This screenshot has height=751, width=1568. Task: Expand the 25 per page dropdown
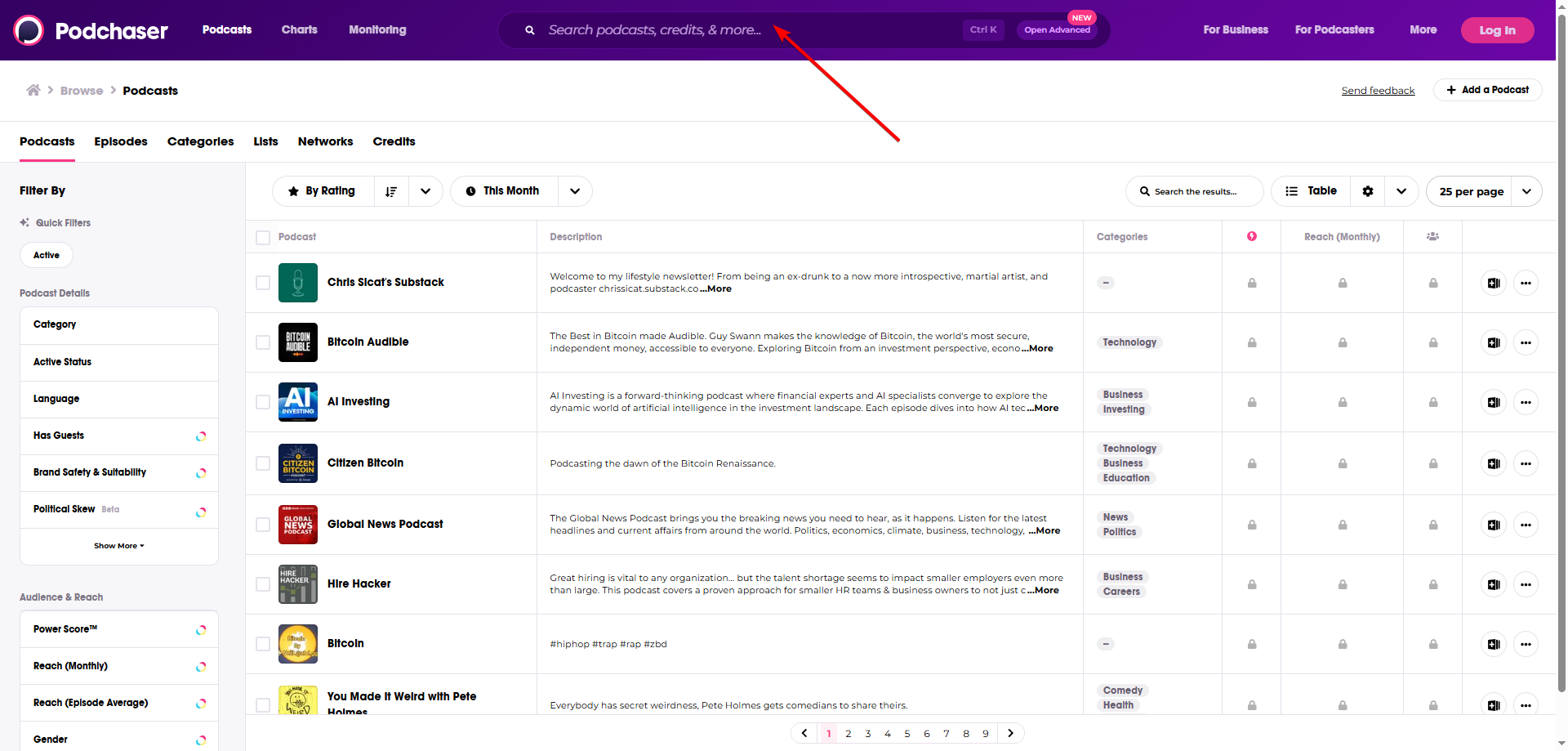(1526, 191)
